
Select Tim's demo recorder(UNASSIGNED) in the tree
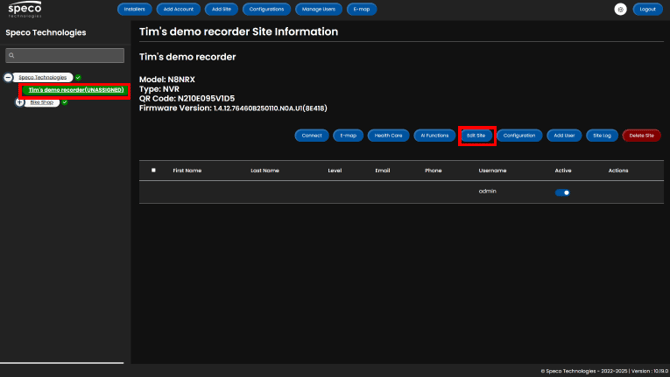click(x=76, y=90)
